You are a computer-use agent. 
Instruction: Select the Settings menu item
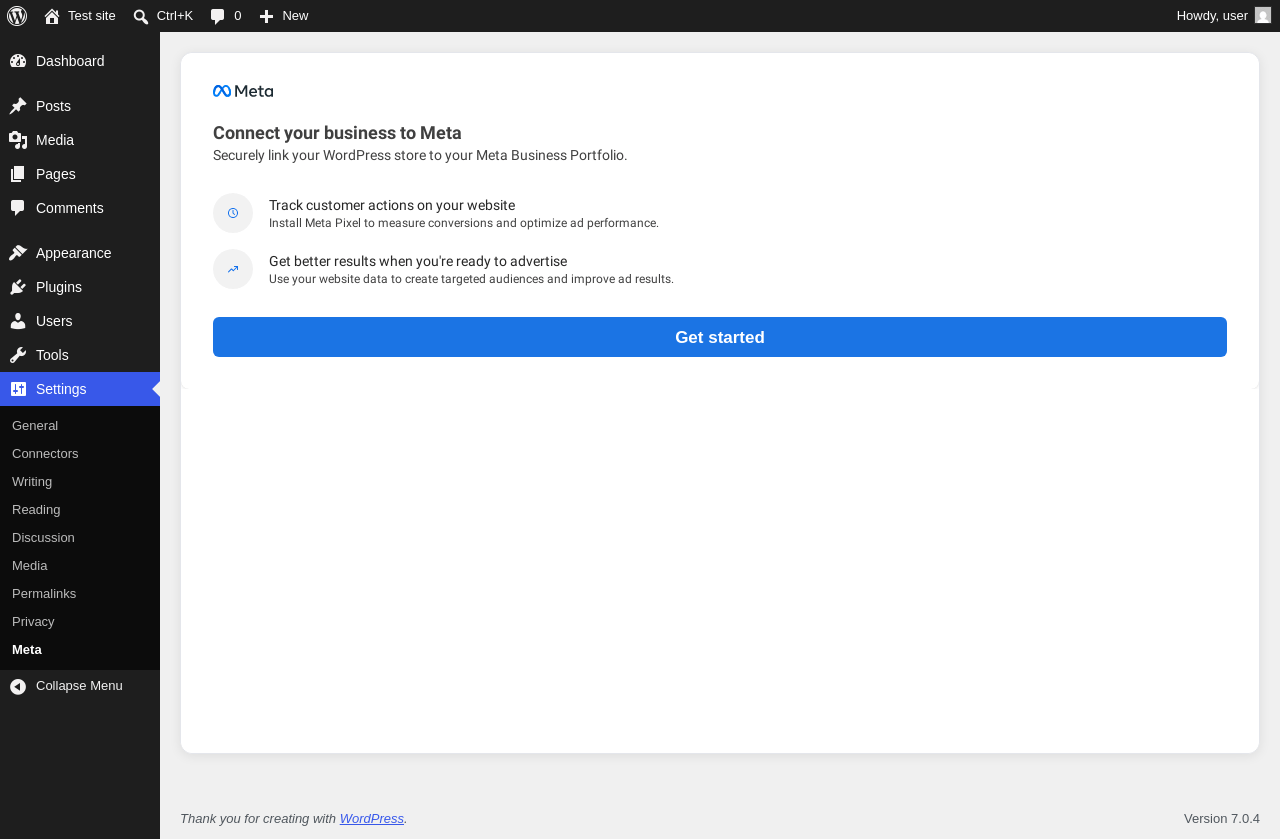[80, 389]
